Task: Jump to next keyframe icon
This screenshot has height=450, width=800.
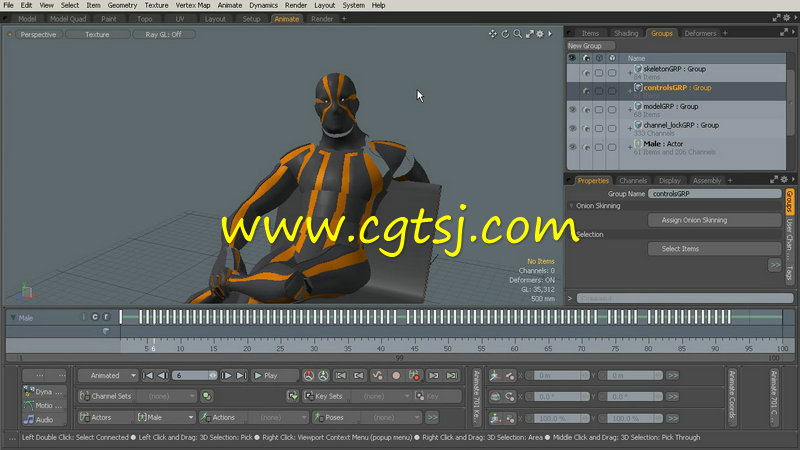Action: [433, 376]
